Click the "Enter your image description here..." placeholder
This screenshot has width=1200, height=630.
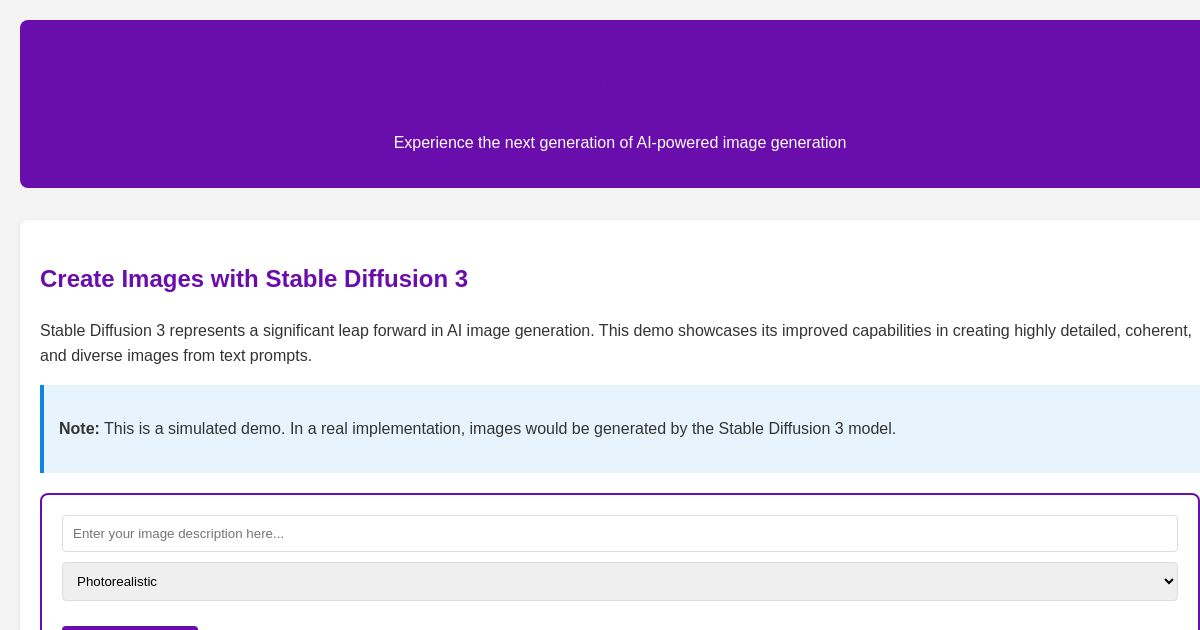coord(178,534)
